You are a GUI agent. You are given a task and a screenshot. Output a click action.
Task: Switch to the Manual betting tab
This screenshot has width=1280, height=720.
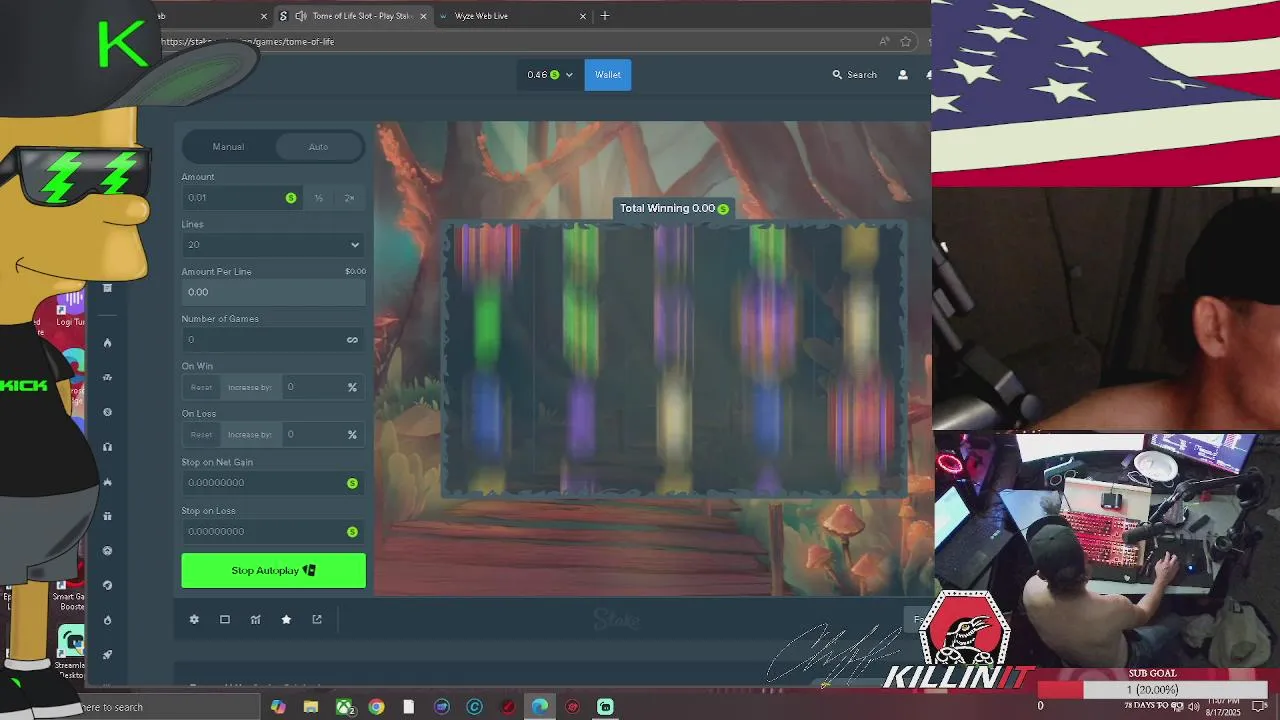pos(228,147)
